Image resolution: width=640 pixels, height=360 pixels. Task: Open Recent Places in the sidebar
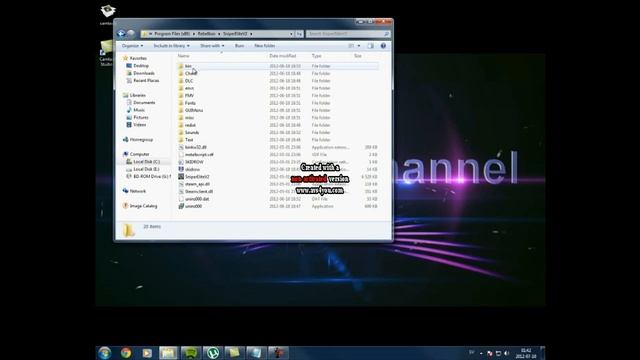(146, 80)
